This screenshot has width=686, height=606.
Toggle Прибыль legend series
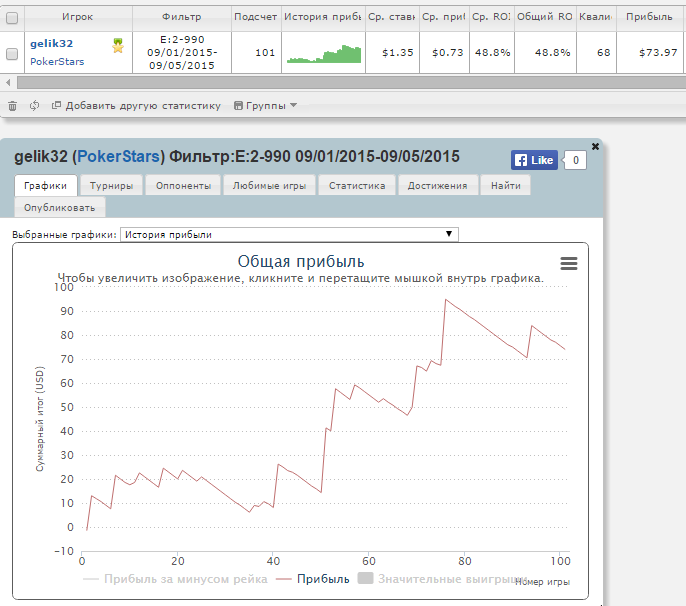pos(313,579)
